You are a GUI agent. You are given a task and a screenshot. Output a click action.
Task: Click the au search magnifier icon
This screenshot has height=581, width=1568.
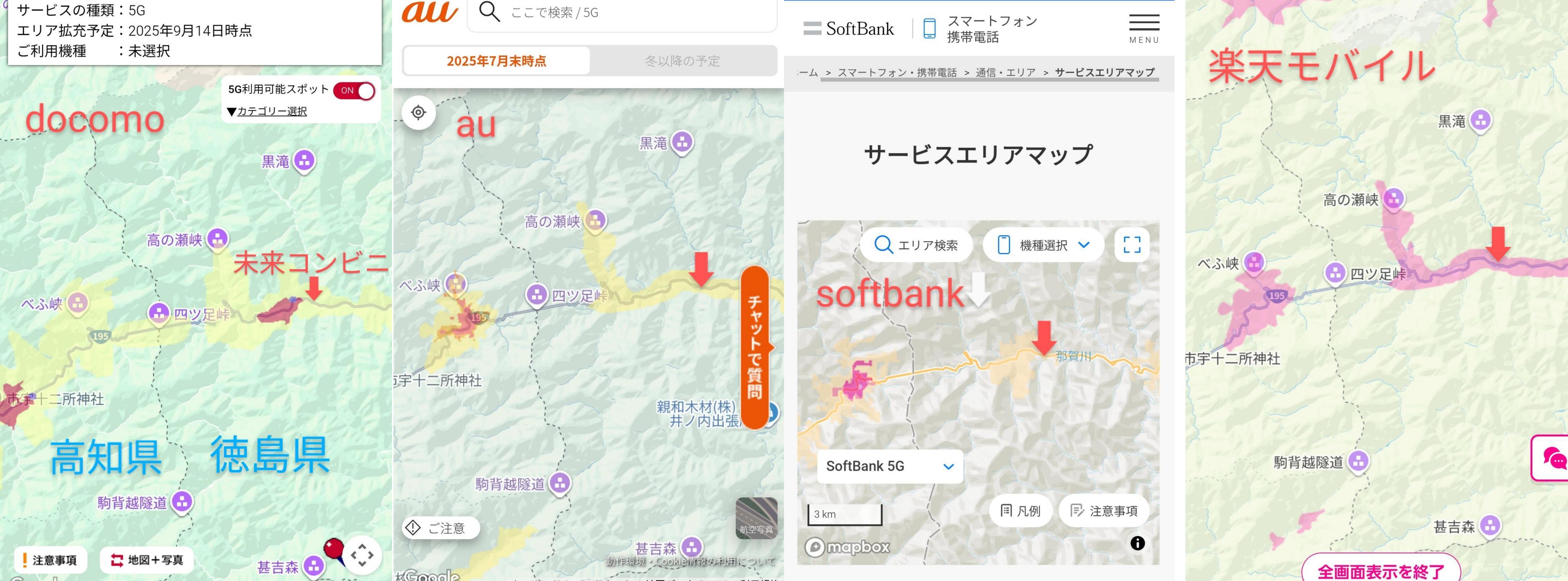click(x=489, y=11)
